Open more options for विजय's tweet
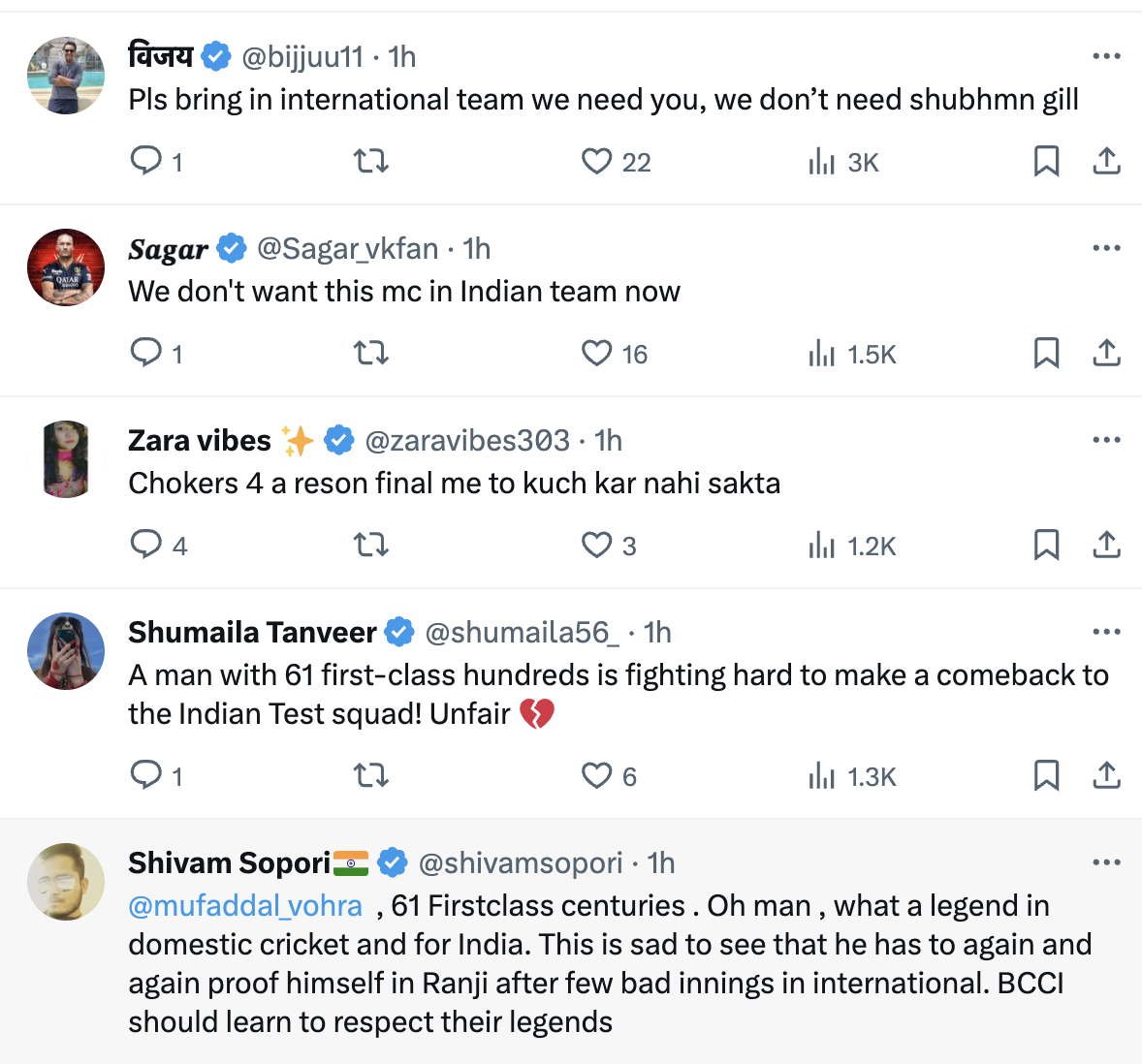Image resolution: width=1142 pixels, height=1064 pixels. click(x=1106, y=56)
